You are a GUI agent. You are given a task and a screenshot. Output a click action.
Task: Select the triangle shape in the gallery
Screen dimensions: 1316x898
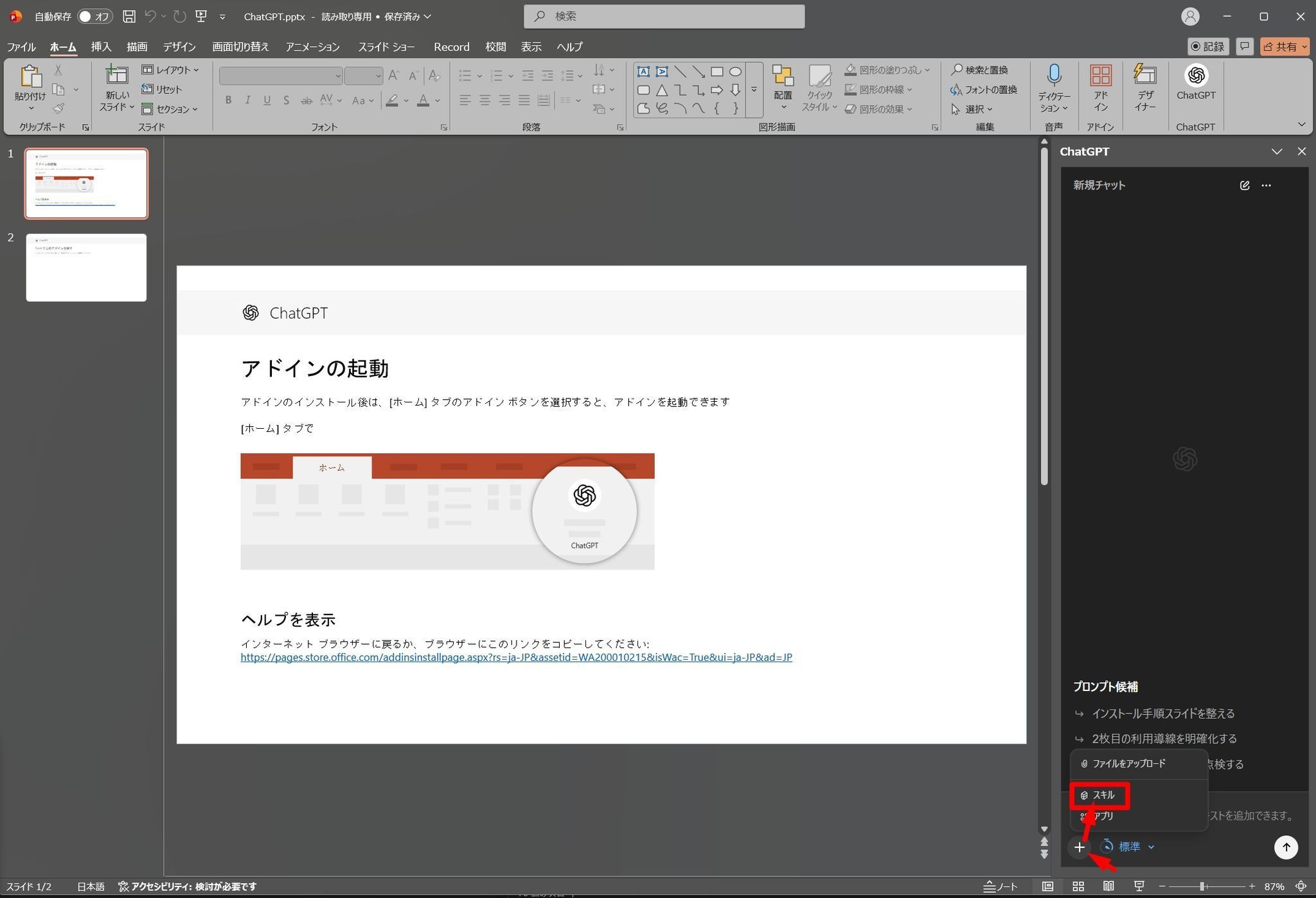click(x=662, y=90)
